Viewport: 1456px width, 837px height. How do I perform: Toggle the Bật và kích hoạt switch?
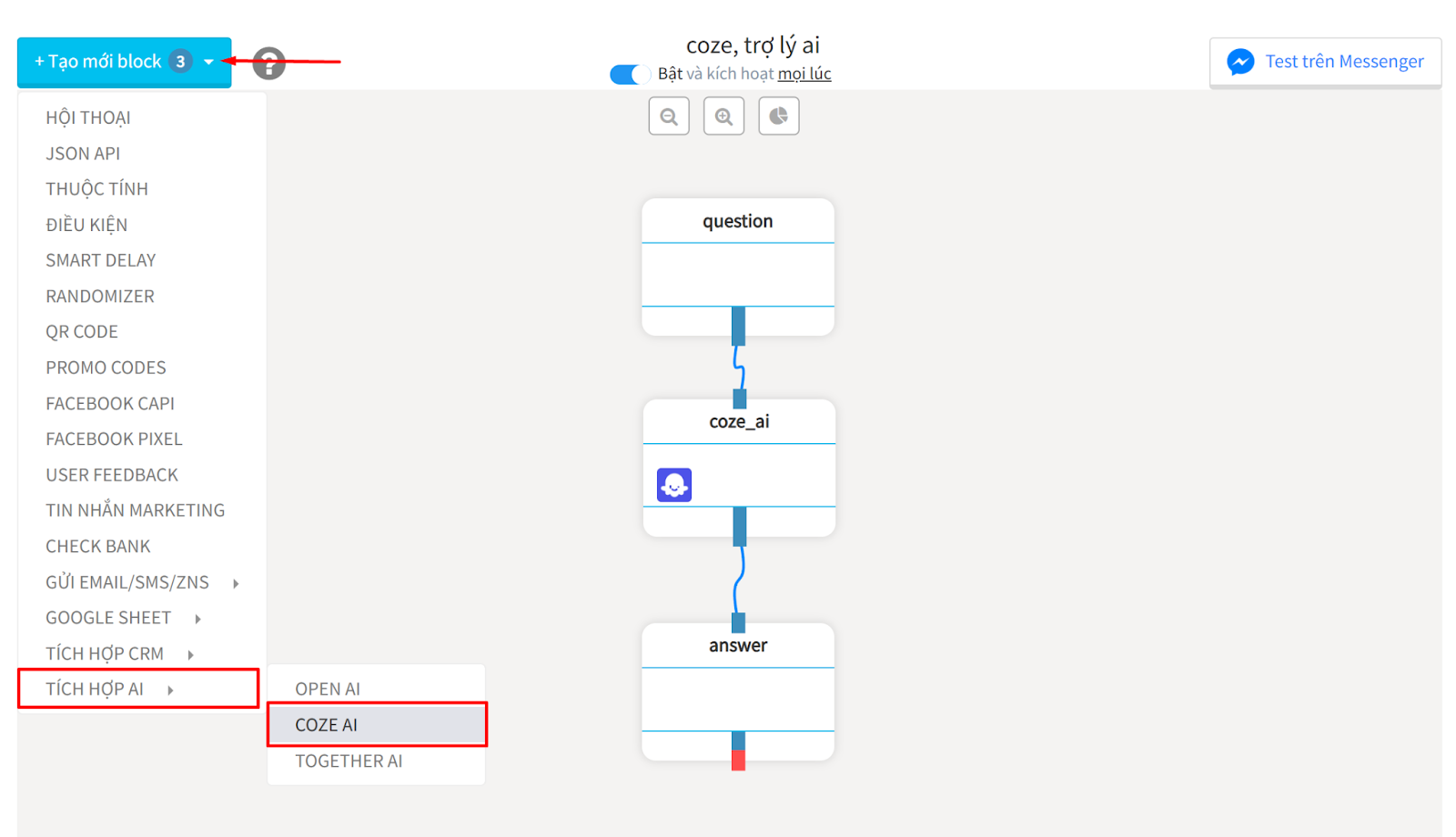630,75
